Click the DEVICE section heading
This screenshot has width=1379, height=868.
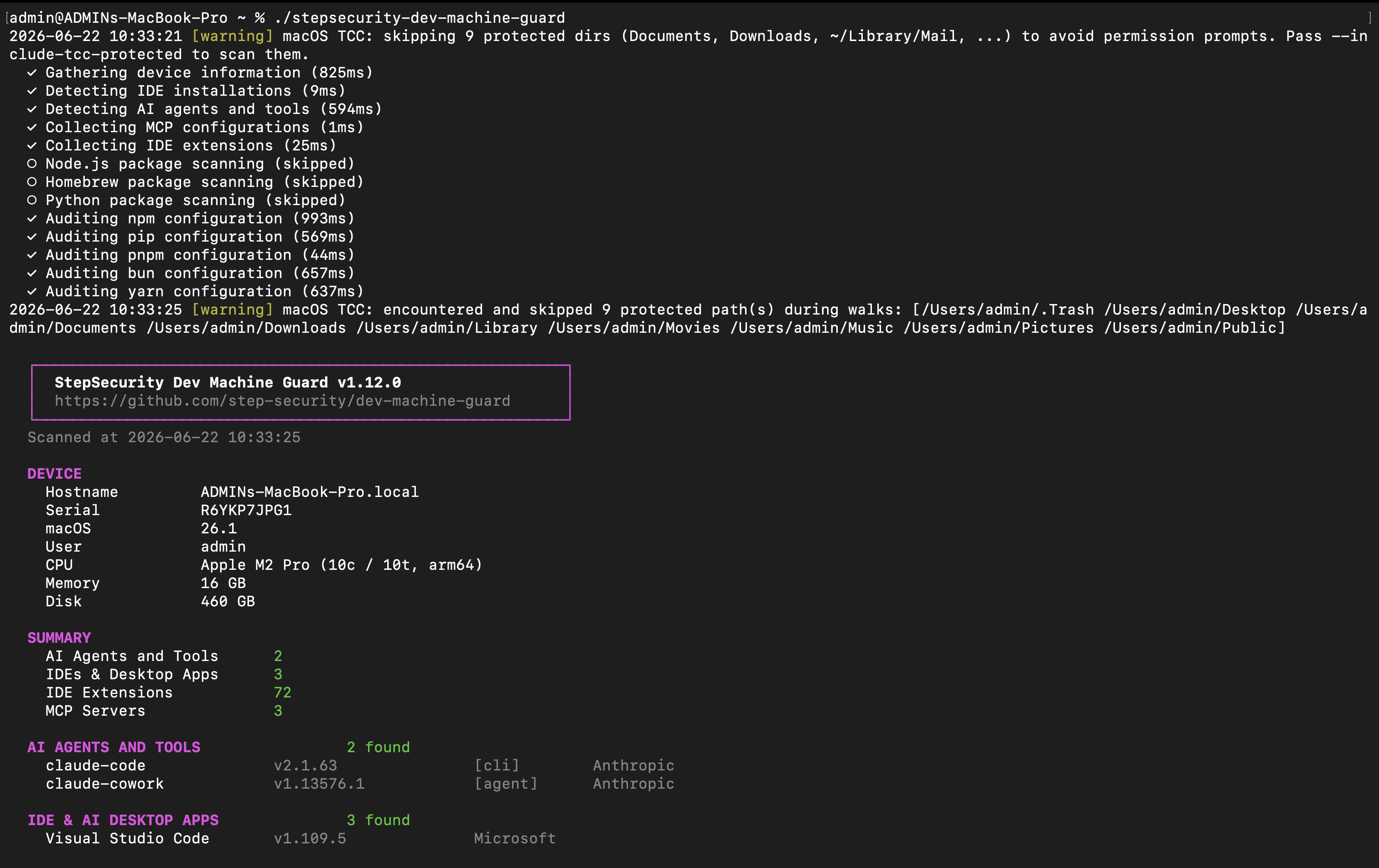tap(54, 474)
